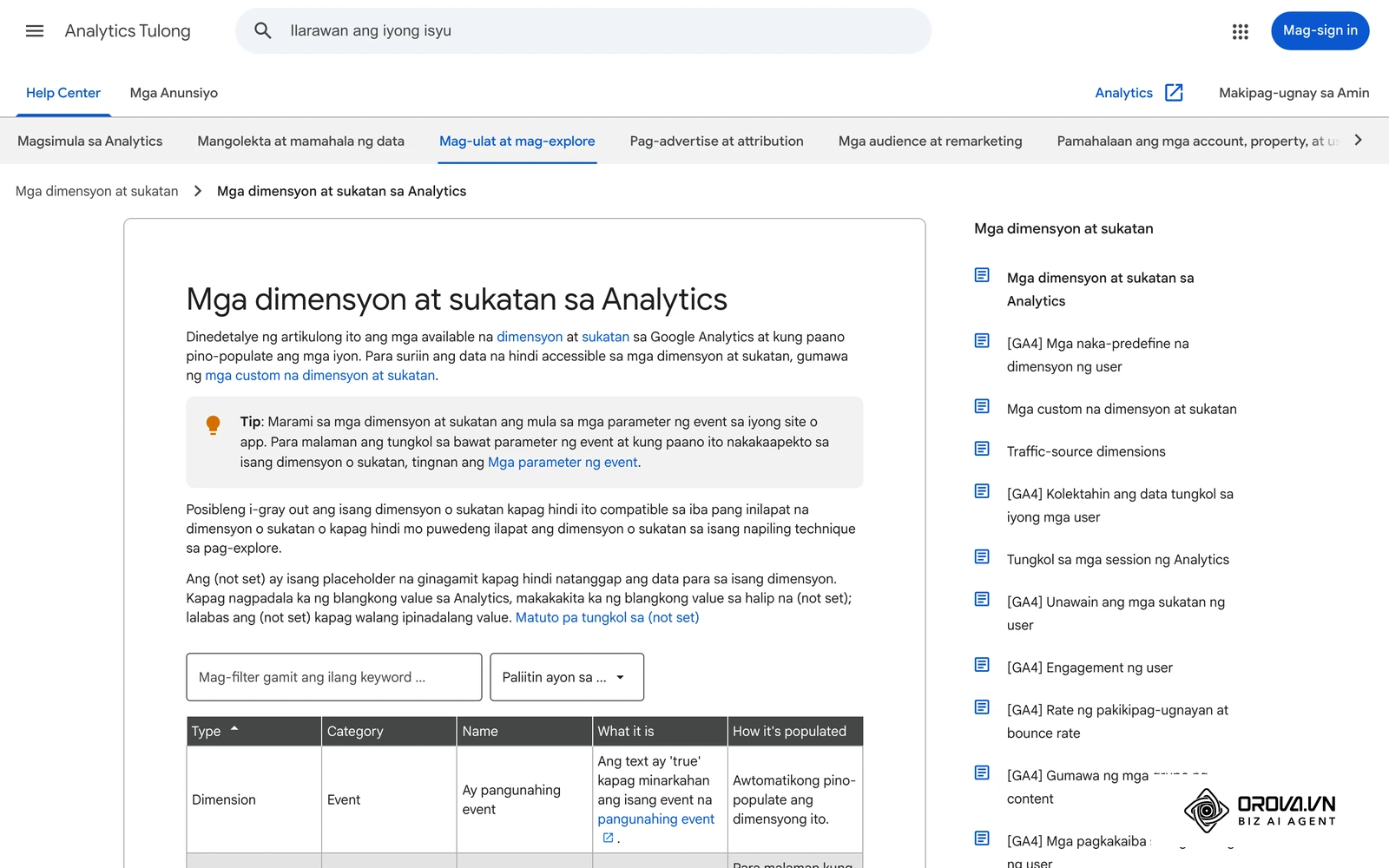Image resolution: width=1389 pixels, height=868 pixels.
Task: Click the Ilarawan ang iyong isyu search box
Action: click(583, 31)
